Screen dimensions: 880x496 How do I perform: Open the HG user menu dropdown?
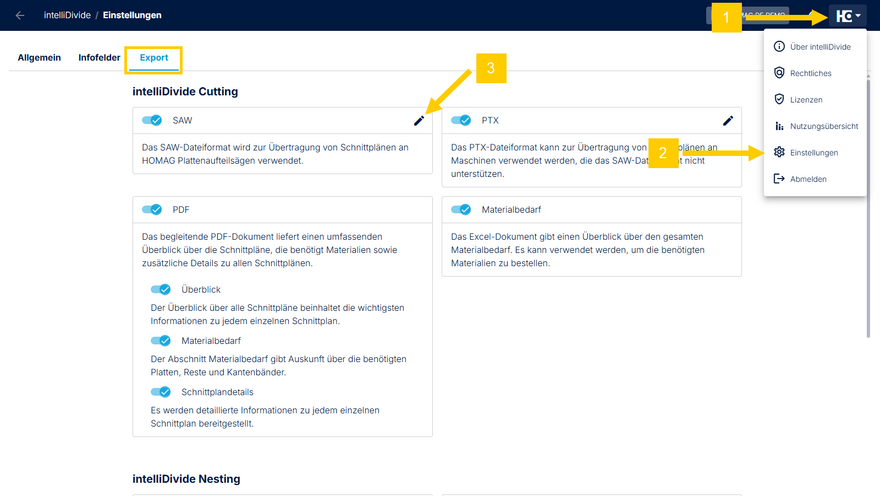pos(847,16)
